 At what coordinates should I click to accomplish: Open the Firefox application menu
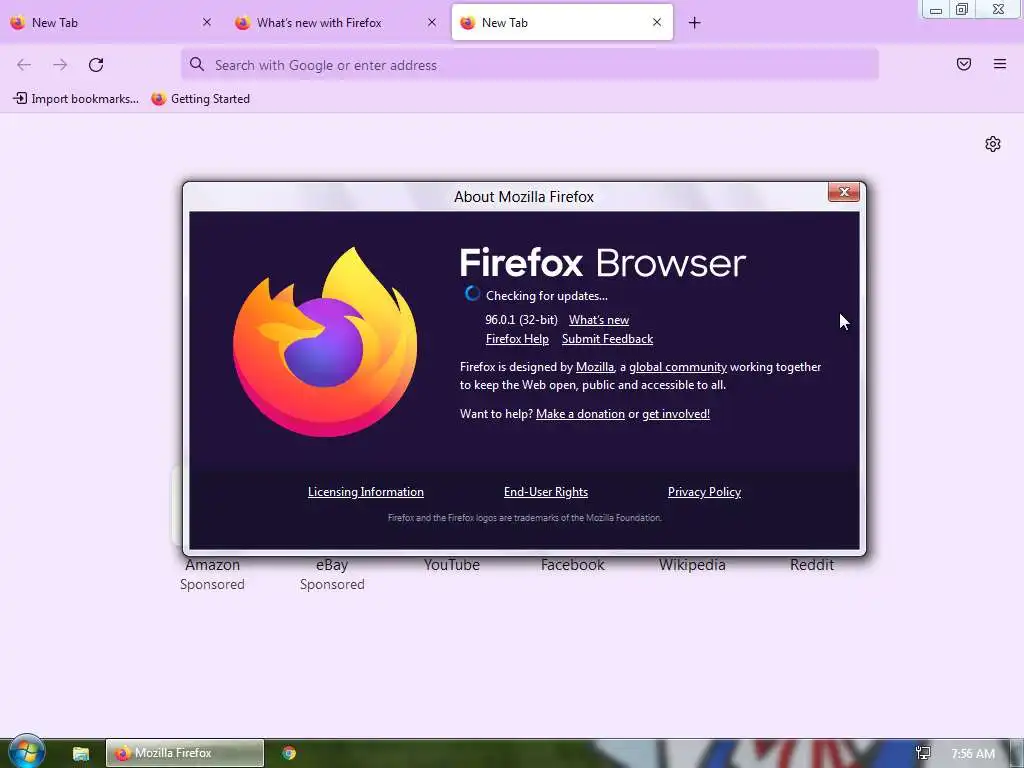click(x=1000, y=64)
